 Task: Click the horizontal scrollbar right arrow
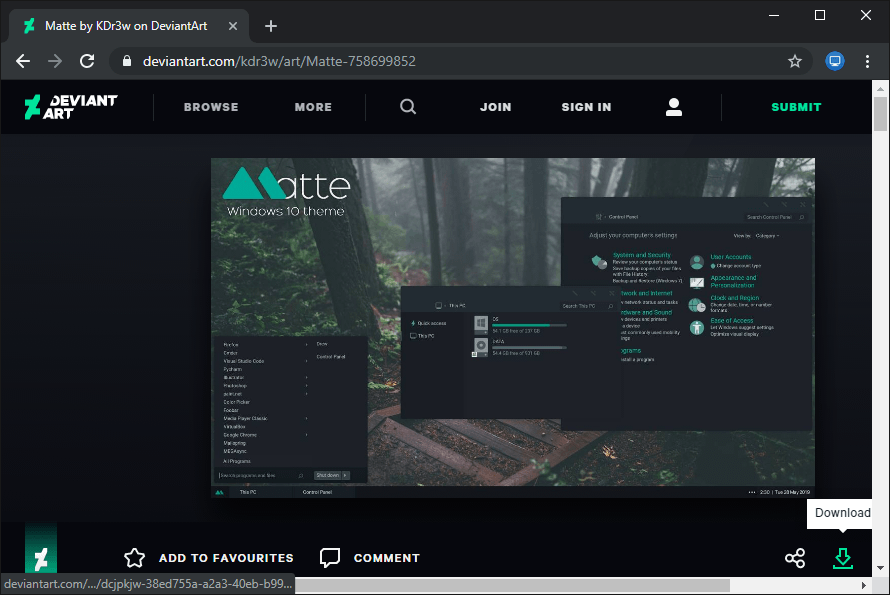tap(863, 585)
